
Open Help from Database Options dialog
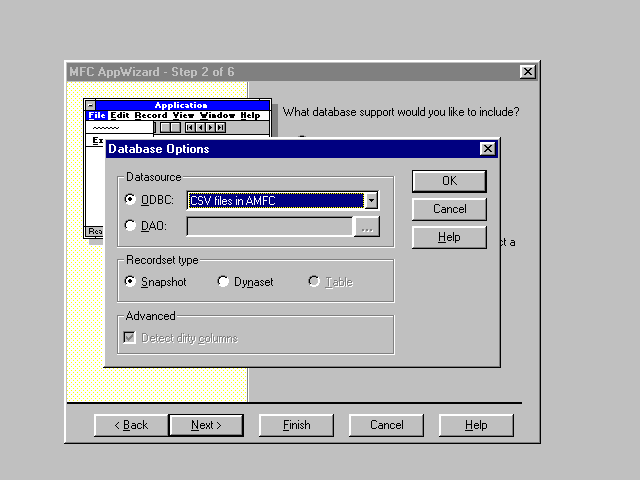(449, 237)
